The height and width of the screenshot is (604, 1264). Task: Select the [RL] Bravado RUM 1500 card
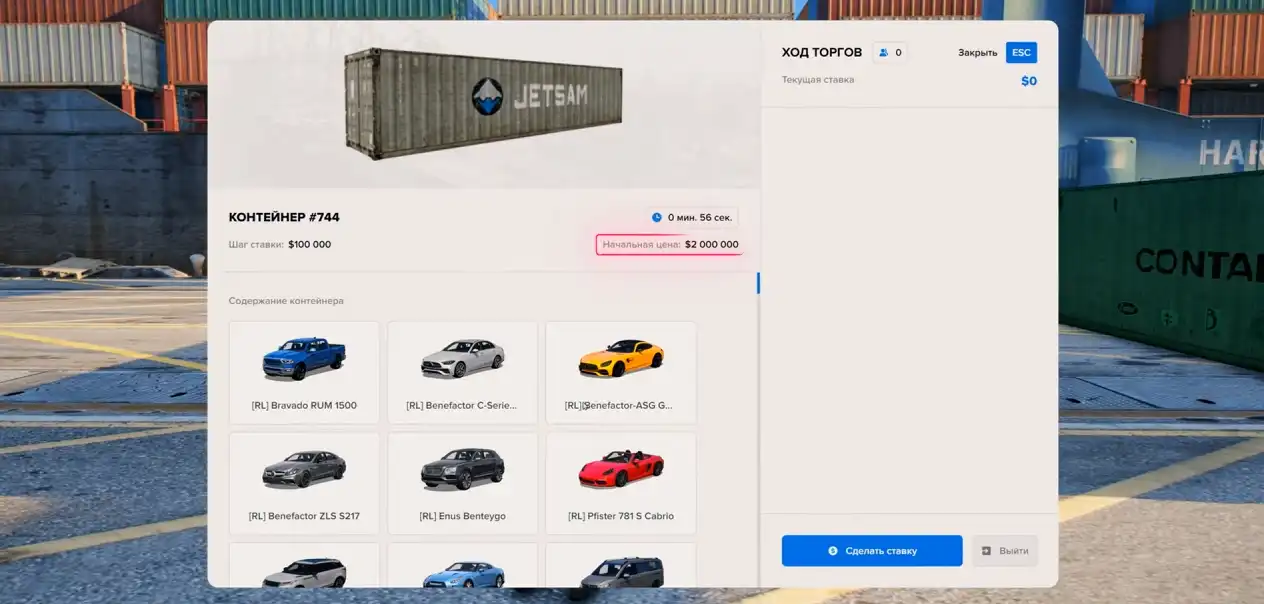click(x=304, y=372)
